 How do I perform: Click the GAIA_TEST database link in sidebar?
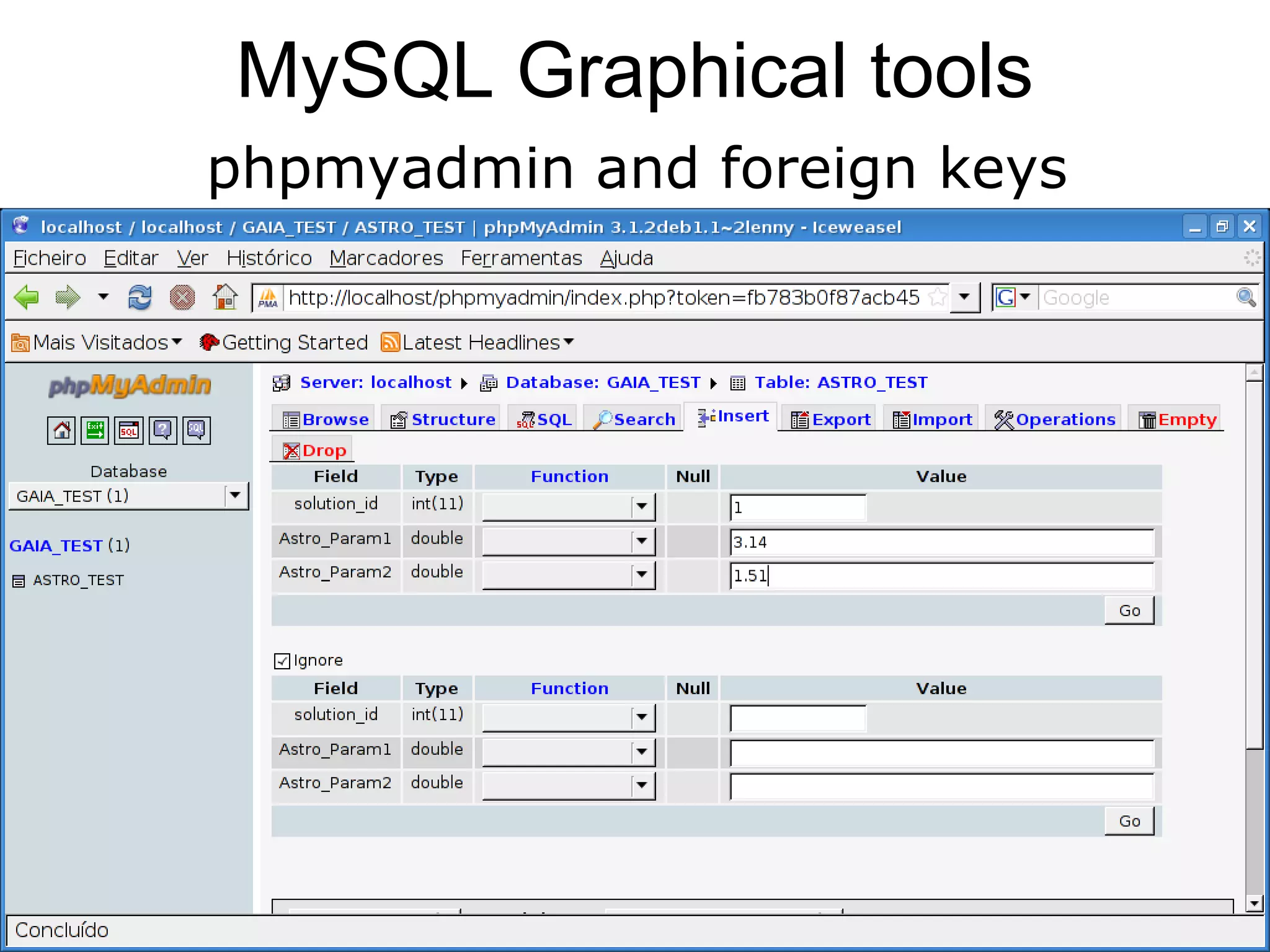[x=56, y=545]
